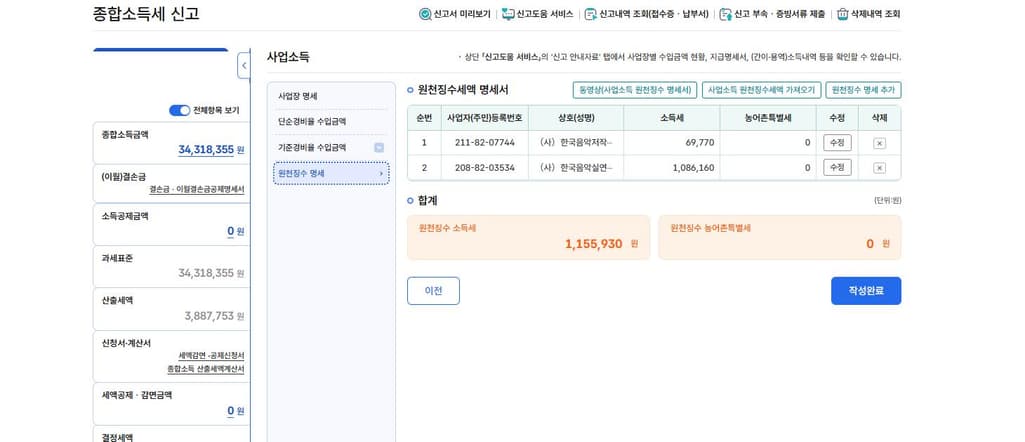Open the 삭제내역 조회 trash icon

[x=843, y=14]
